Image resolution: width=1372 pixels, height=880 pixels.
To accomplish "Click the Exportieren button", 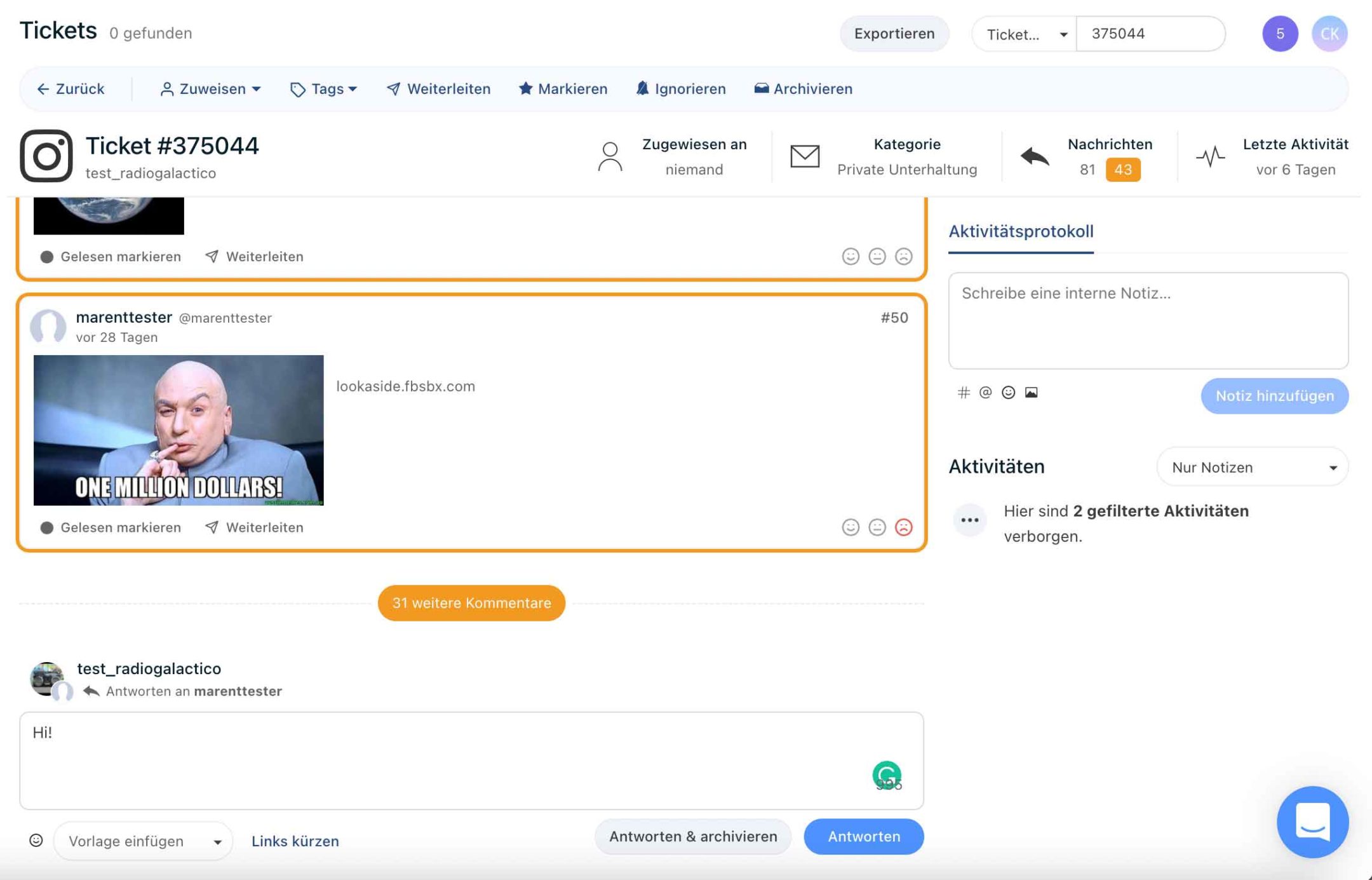I will tap(894, 34).
